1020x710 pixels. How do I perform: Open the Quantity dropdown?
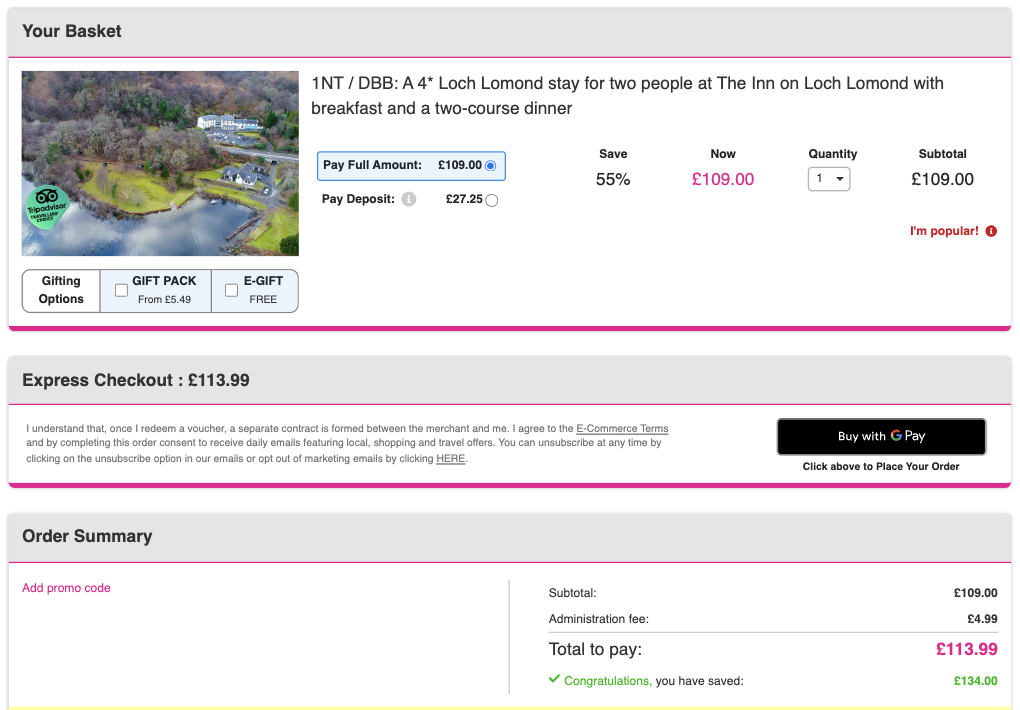[x=828, y=179]
